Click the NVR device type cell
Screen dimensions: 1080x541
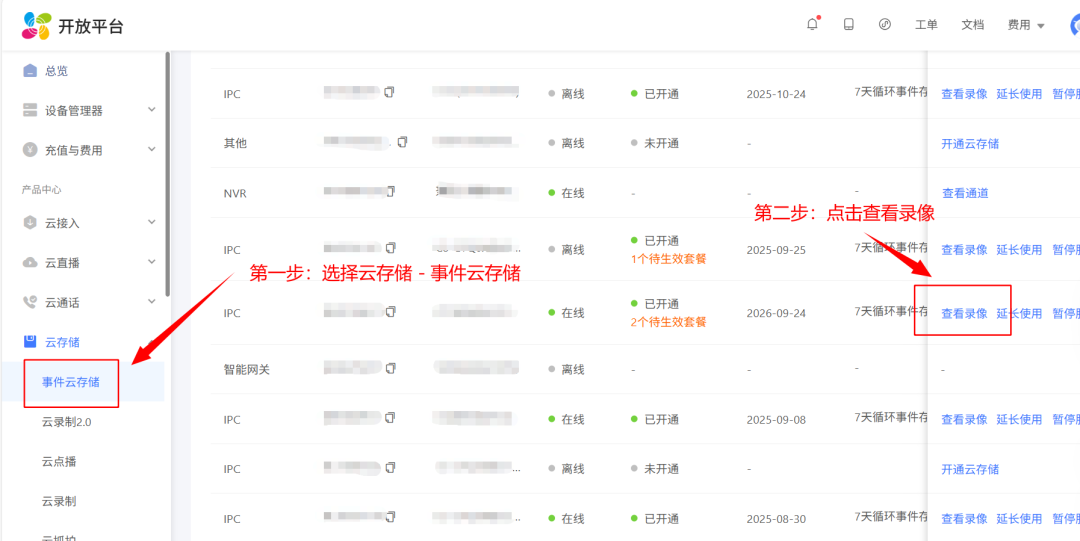point(235,194)
